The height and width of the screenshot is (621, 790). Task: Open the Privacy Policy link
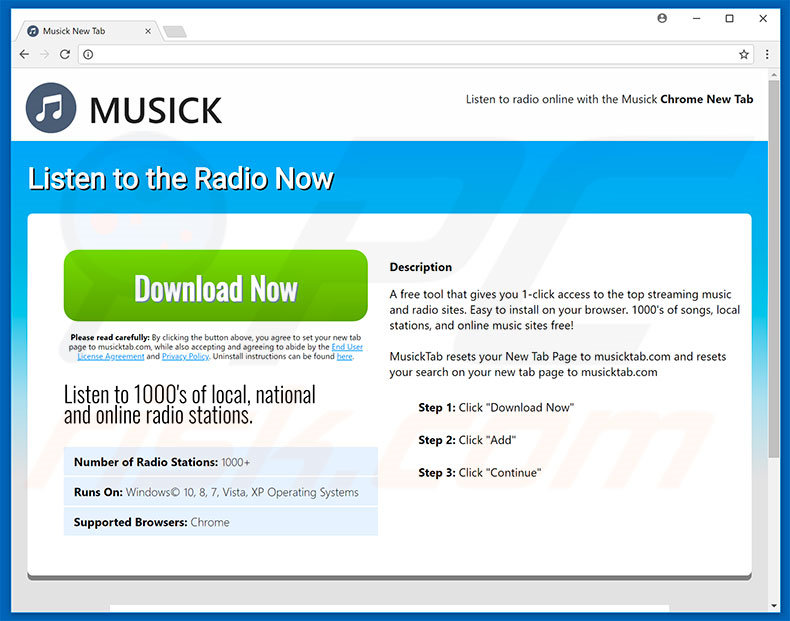coord(185,357)
